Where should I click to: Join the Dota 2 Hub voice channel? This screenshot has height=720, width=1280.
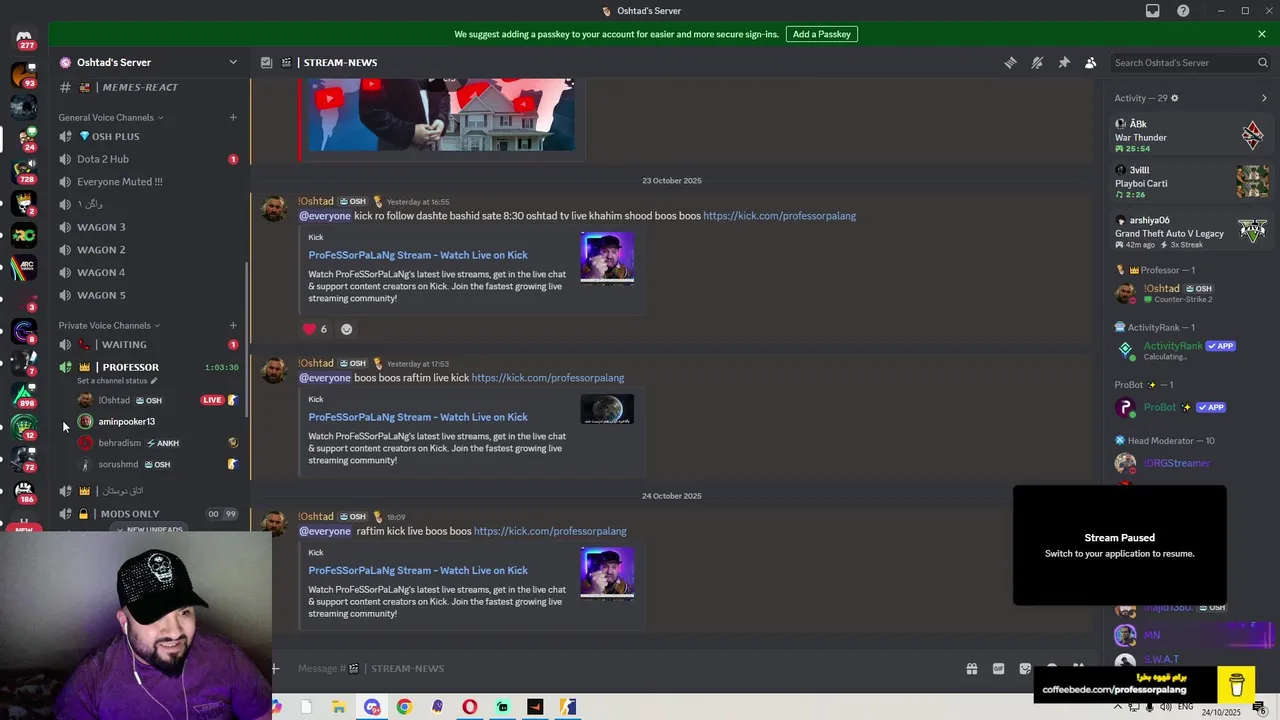(x=150, y=159)
